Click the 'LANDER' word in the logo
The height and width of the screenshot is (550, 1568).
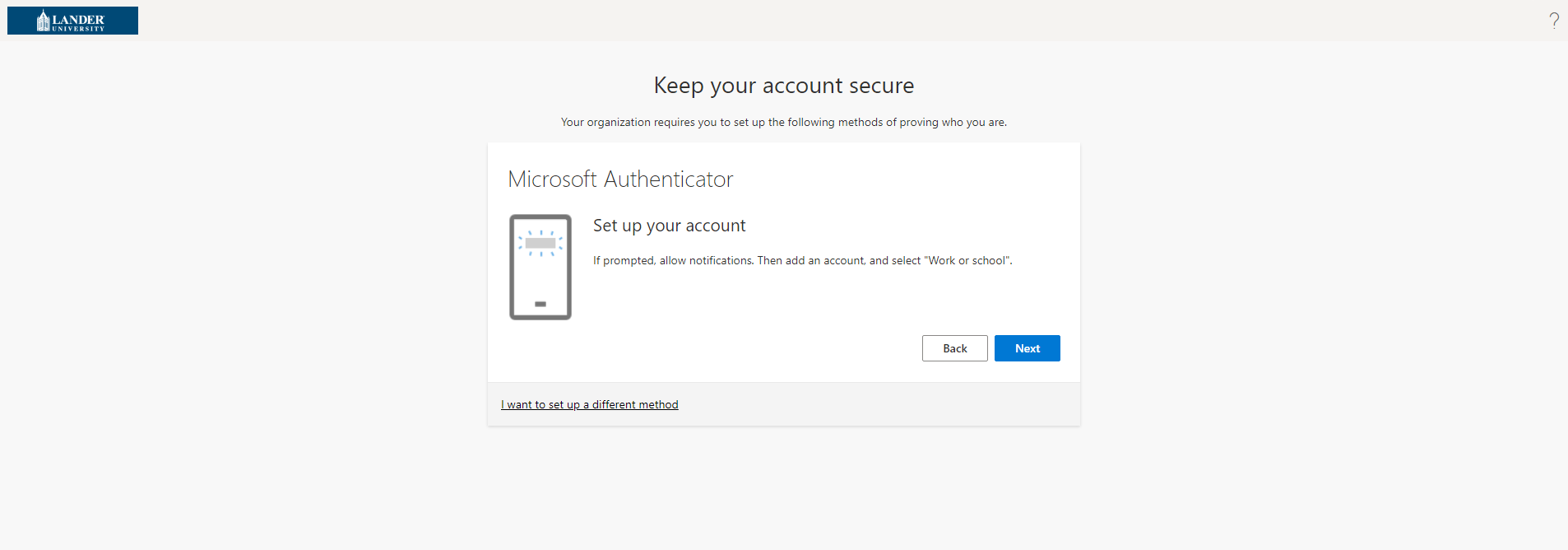pyautogui.click(x=78, y=19)
